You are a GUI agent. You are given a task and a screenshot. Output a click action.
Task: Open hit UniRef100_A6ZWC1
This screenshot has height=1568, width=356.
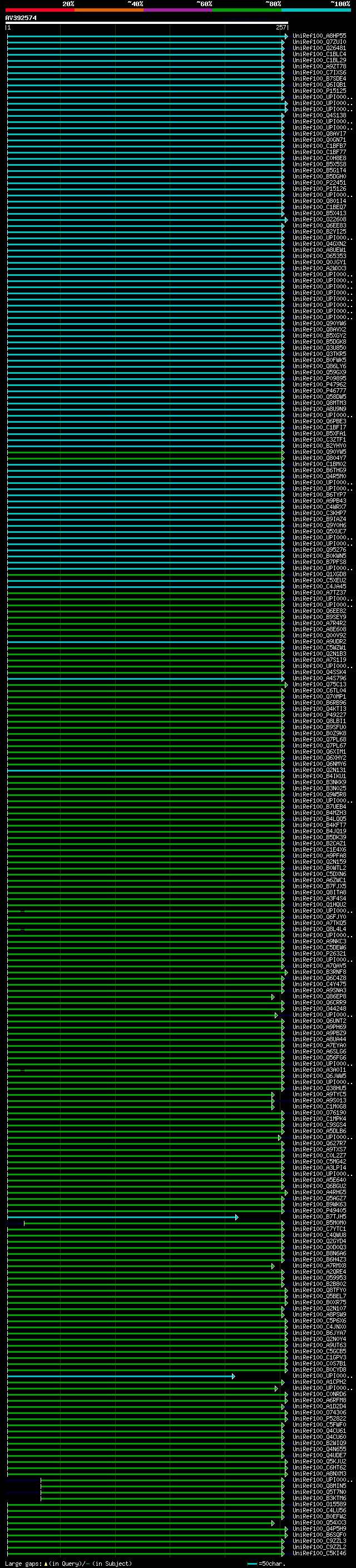319,880
